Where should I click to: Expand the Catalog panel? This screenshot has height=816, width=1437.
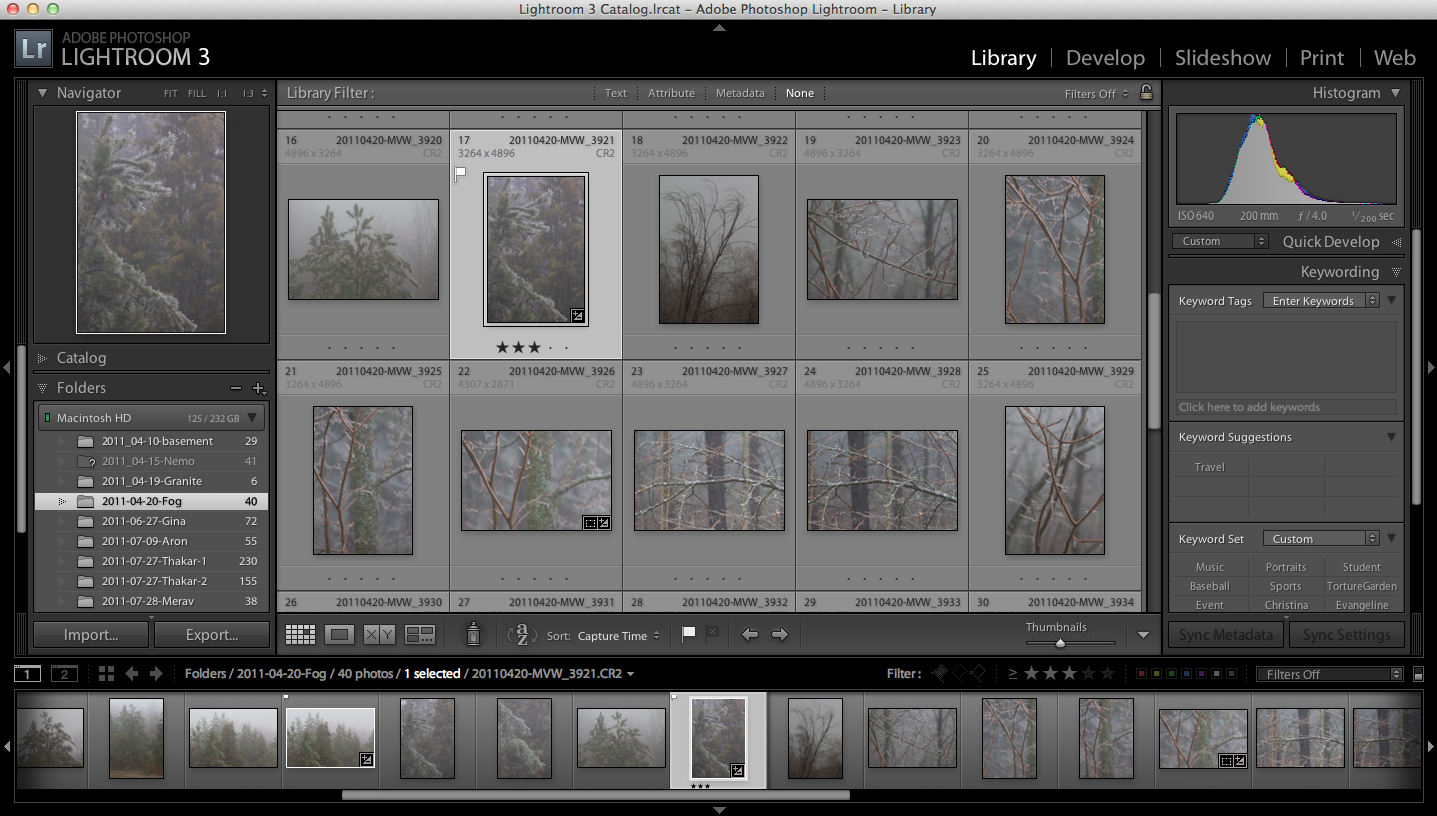click(x=81, y=358)
